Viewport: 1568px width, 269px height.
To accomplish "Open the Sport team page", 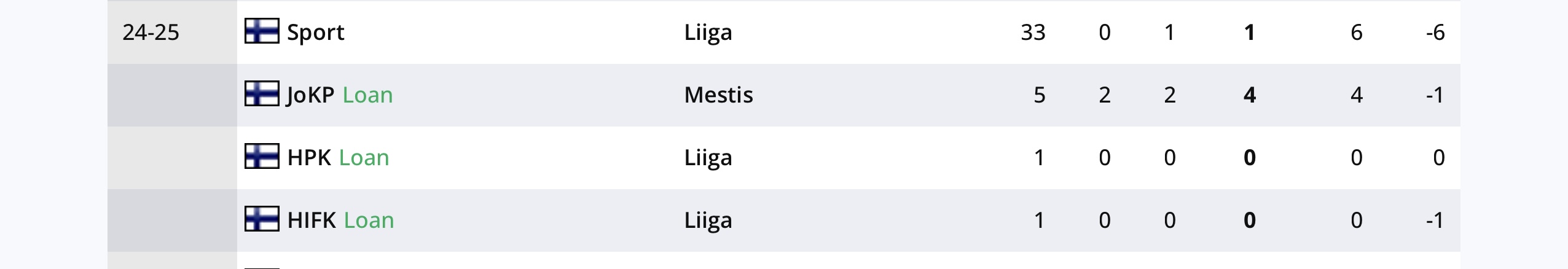I will [315, 33].
